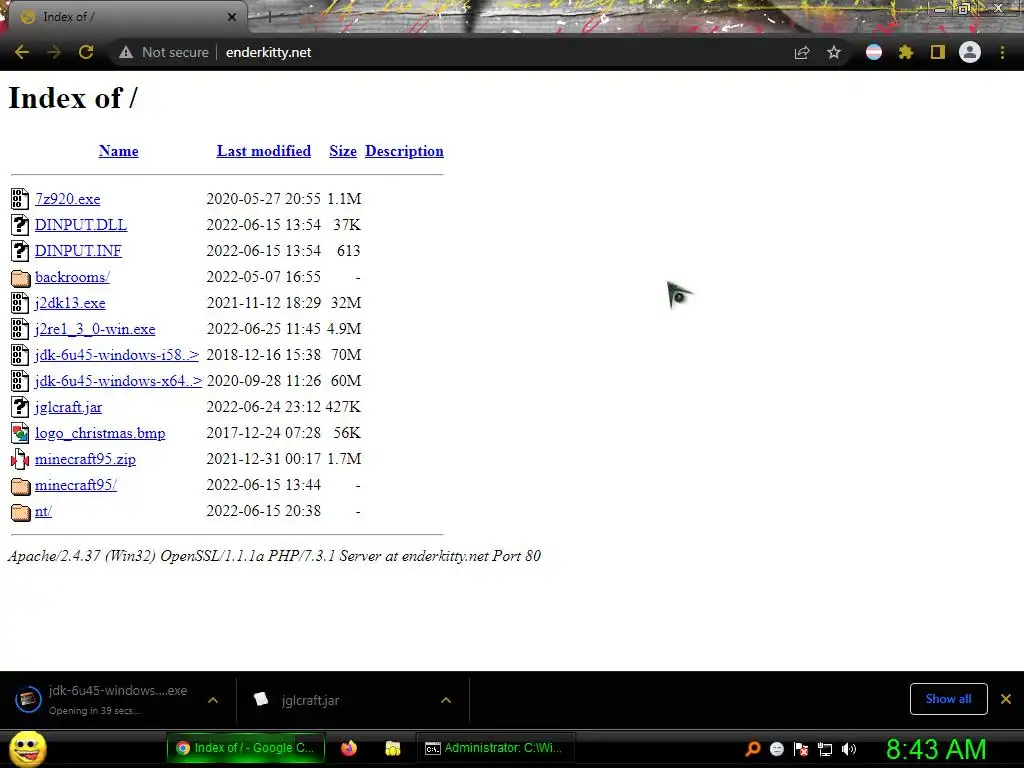The image size is (1024, 768).
Task: Open the DINPUT.INF link
Action: pyautogui.click(x=78, y=251)
